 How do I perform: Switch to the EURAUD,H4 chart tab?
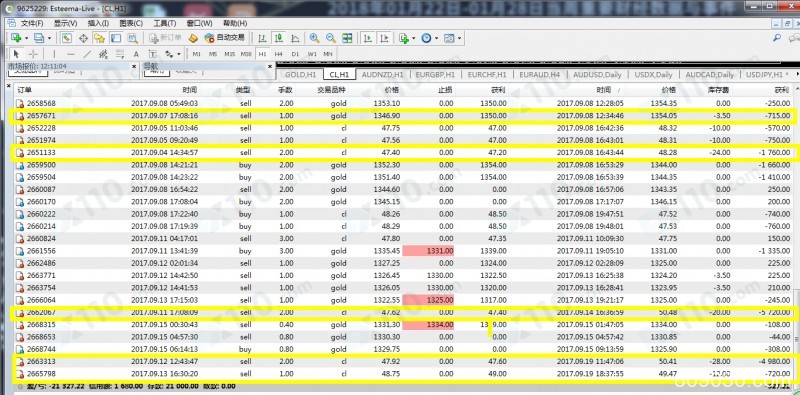tap(539, 75)
